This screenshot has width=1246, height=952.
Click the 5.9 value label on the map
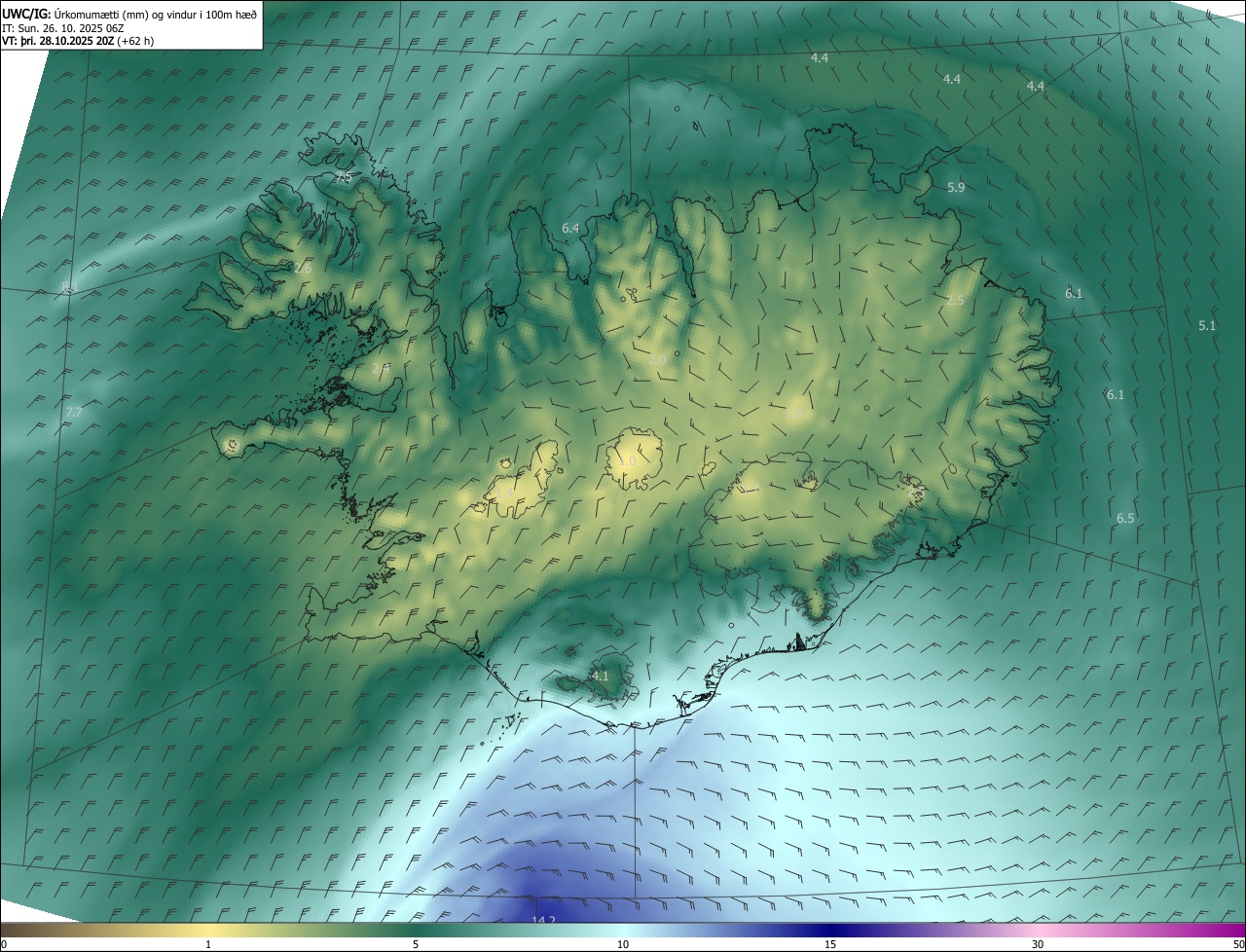pyautogui.click(x=956, y=187)
